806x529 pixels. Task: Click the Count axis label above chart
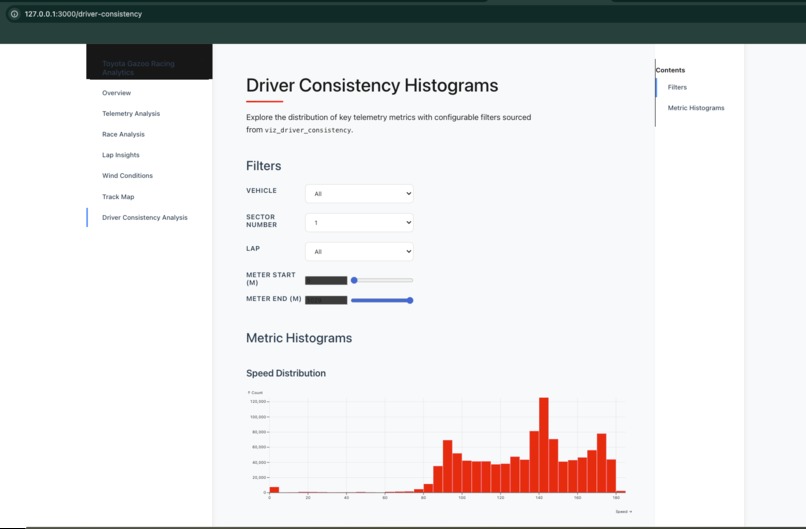pyautogui.click(x=255, y=393)
